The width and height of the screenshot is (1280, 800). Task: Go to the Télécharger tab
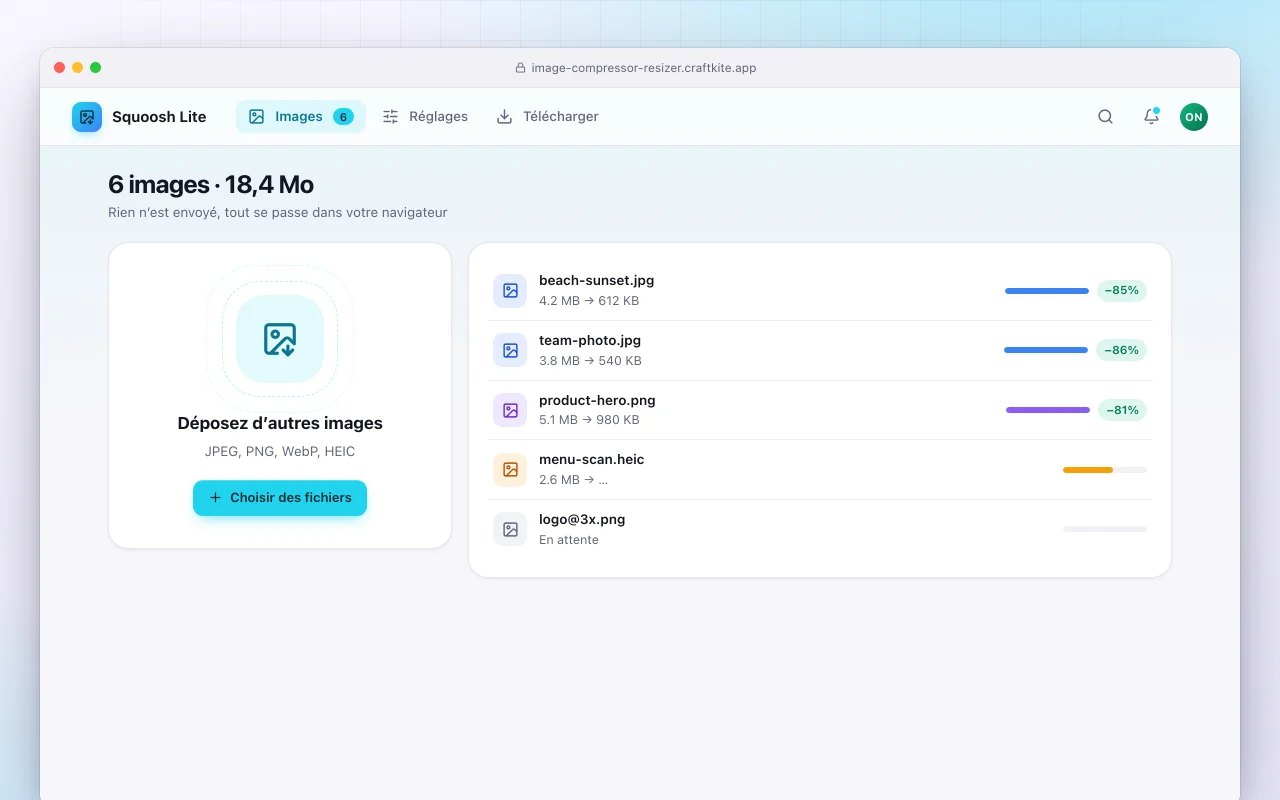click(548, 117)
